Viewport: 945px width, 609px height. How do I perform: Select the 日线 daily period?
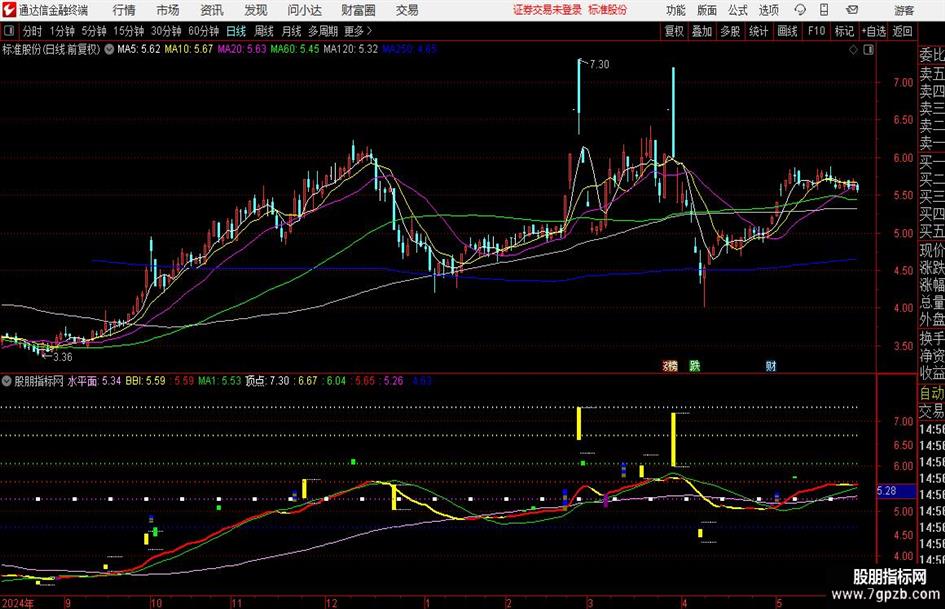coord(236,31)
